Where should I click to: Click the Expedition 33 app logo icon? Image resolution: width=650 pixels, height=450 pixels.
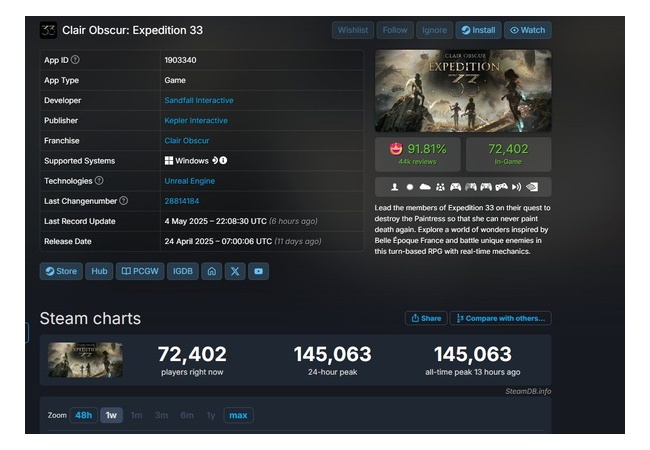[x=48, y=30]
